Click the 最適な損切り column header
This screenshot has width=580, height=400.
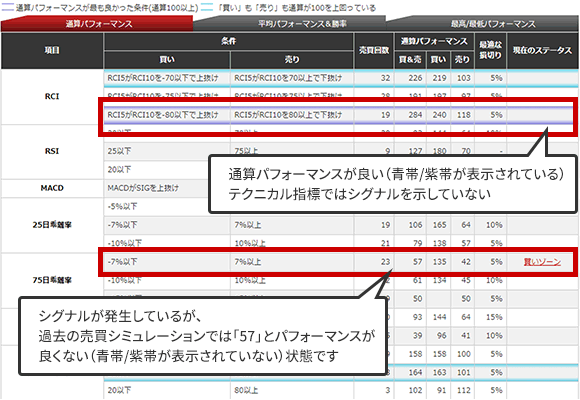(490, 50)
